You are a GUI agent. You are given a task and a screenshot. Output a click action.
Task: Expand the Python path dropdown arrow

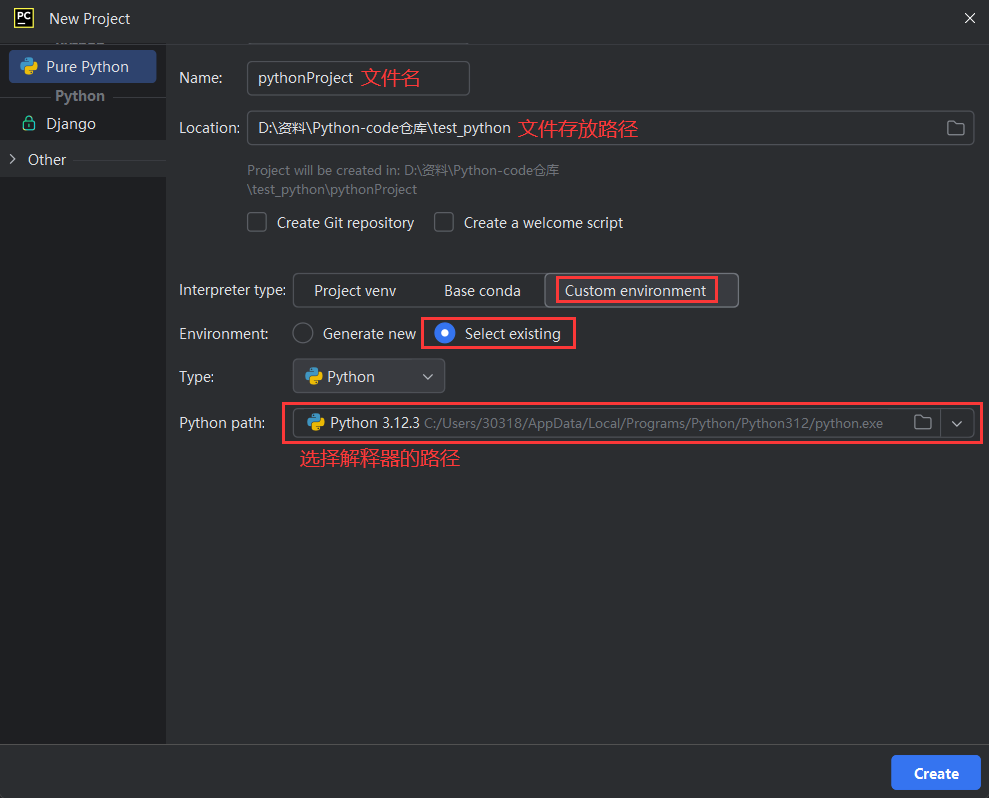957,423
